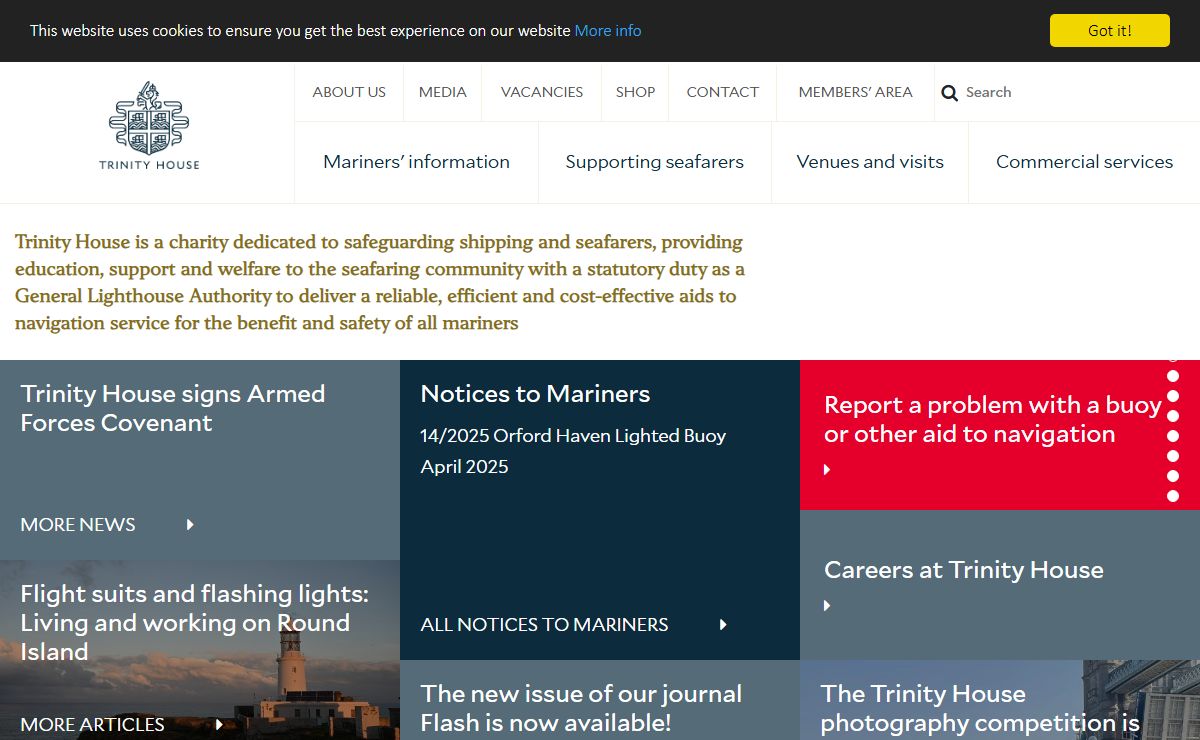Open Mariners' information menu

click(416, 162)
